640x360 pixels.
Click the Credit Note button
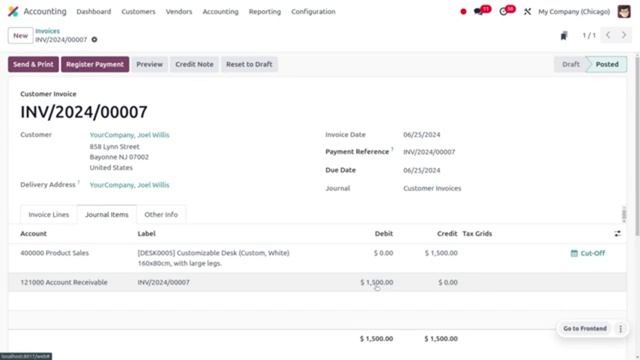(x=194, y=64)
